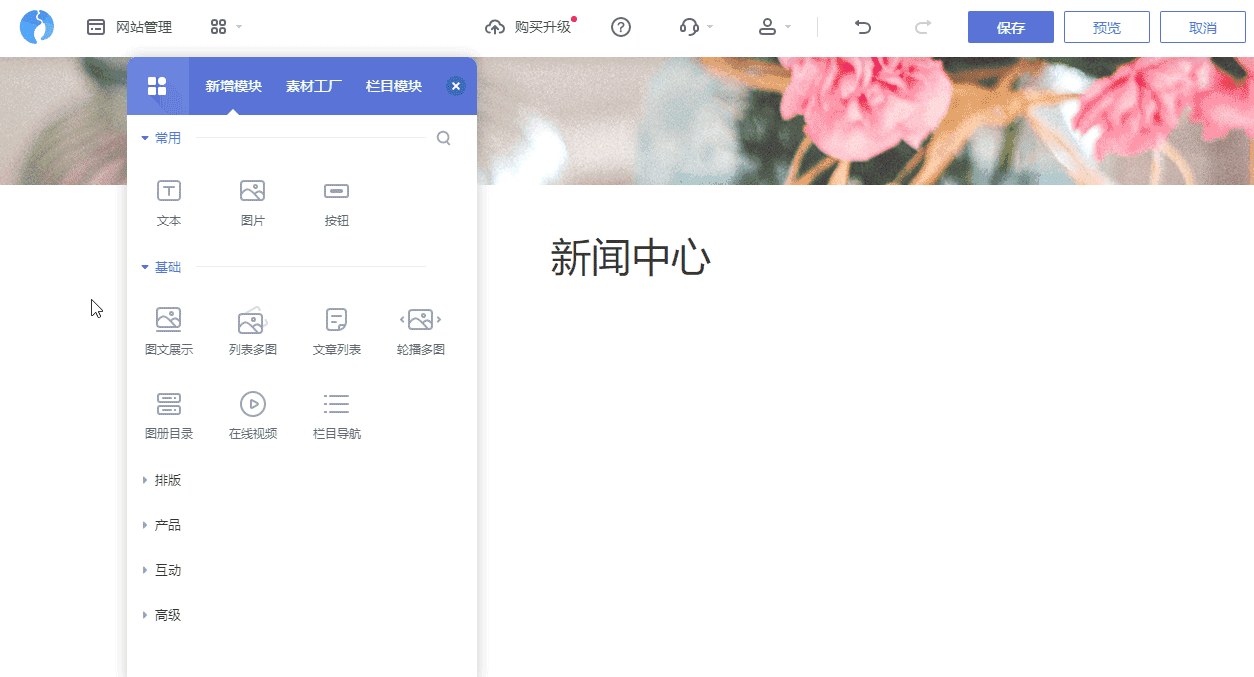Click the 保存 save button
The image size is (1254, 677).
[1011, 27]
